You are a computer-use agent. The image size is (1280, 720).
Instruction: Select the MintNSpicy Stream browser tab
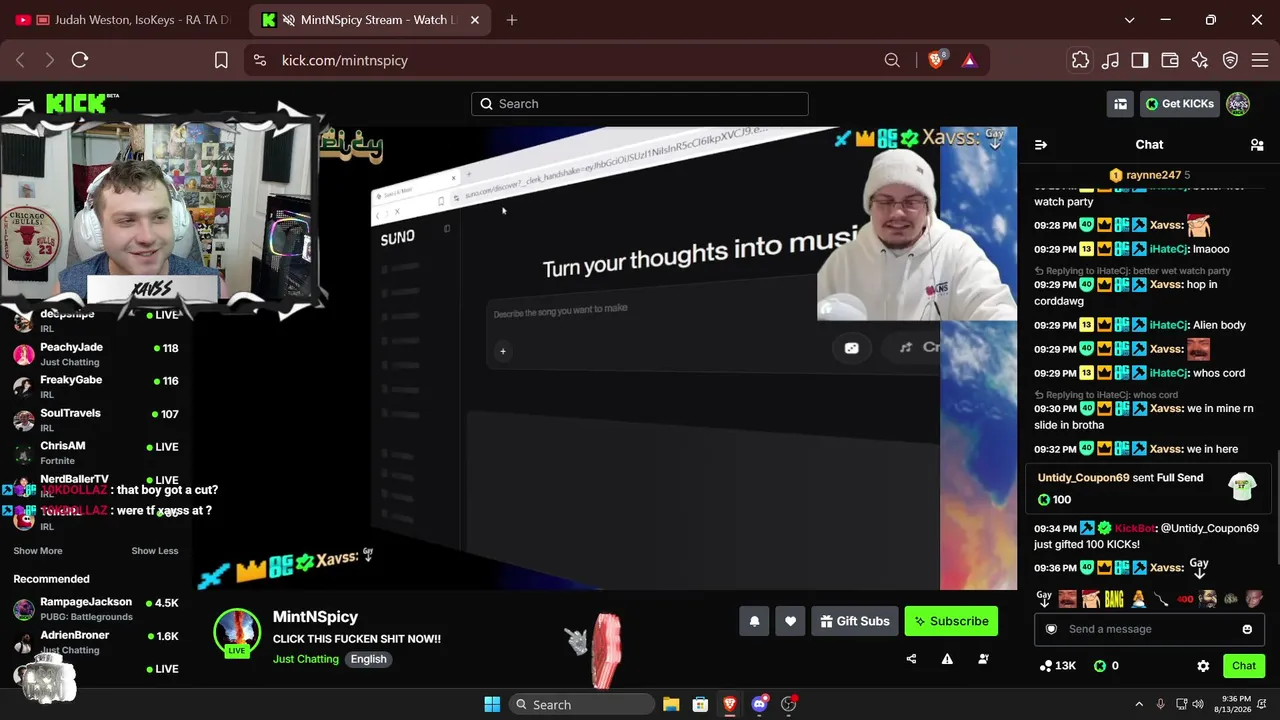pos(370,20)
